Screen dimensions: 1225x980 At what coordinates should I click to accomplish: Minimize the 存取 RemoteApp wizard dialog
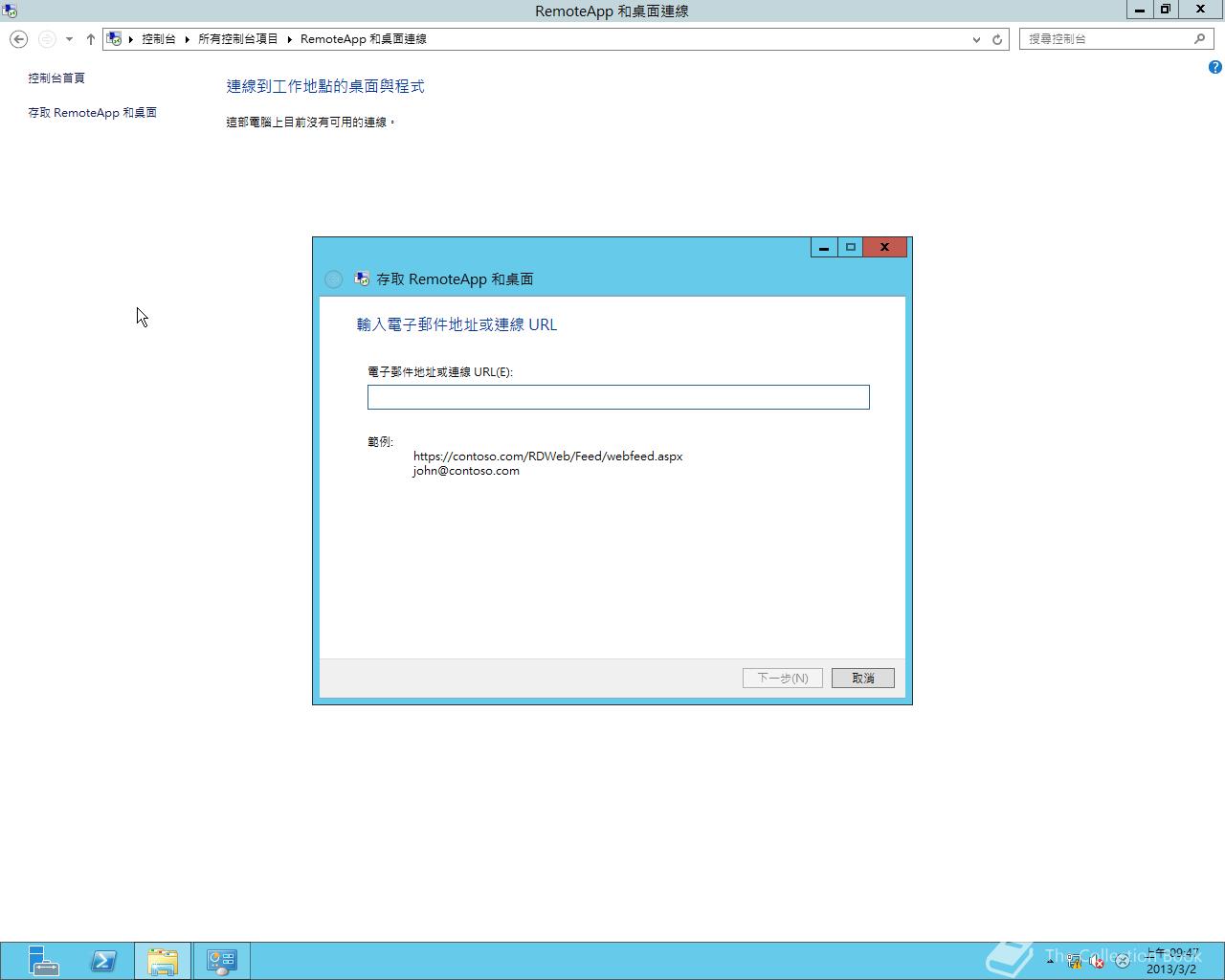pyautogui.click(x=824, y=247)
